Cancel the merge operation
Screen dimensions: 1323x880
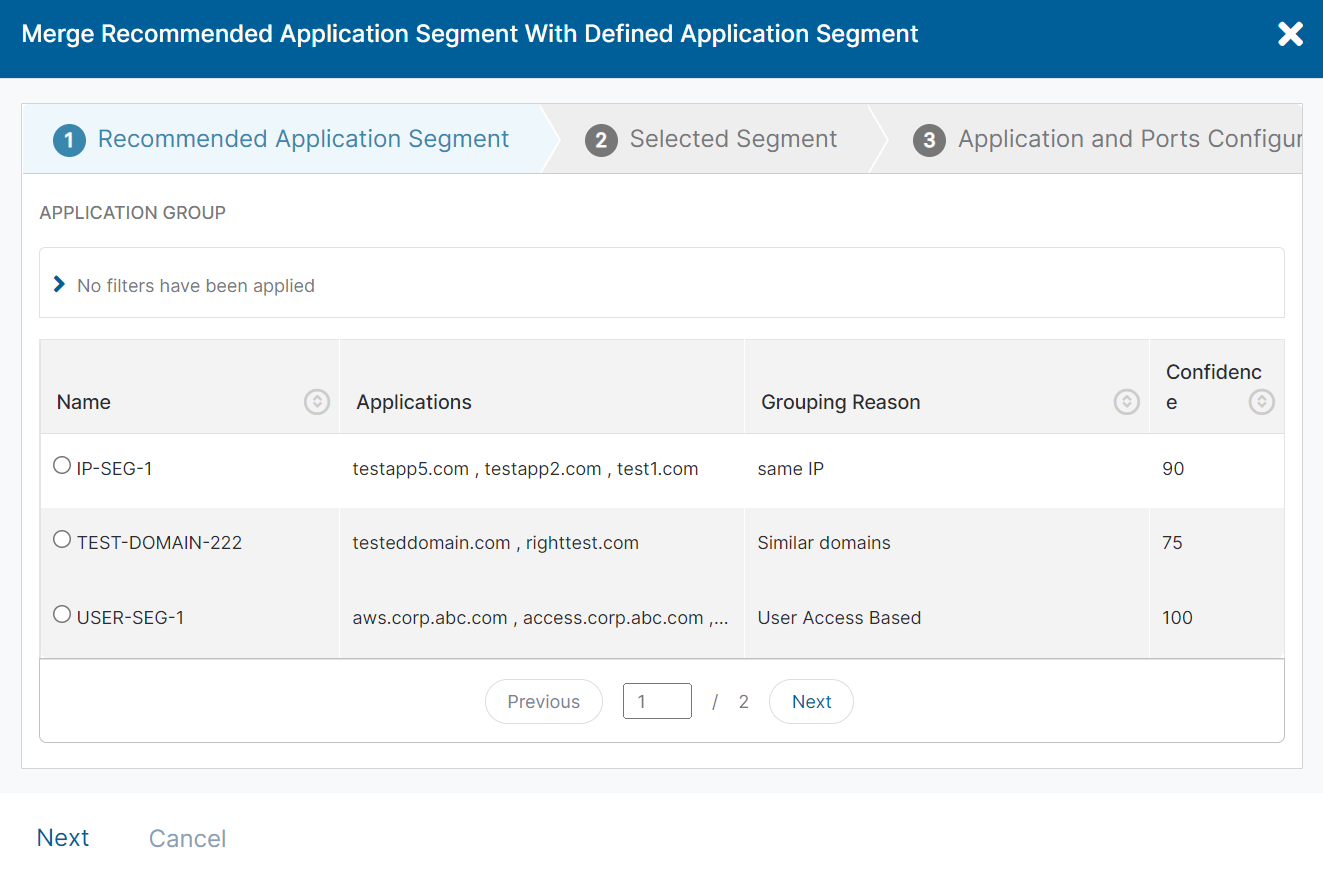tap(187, 838)
